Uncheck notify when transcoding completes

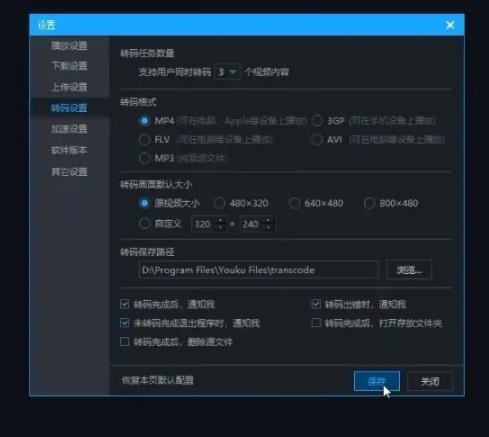point(124,304)
